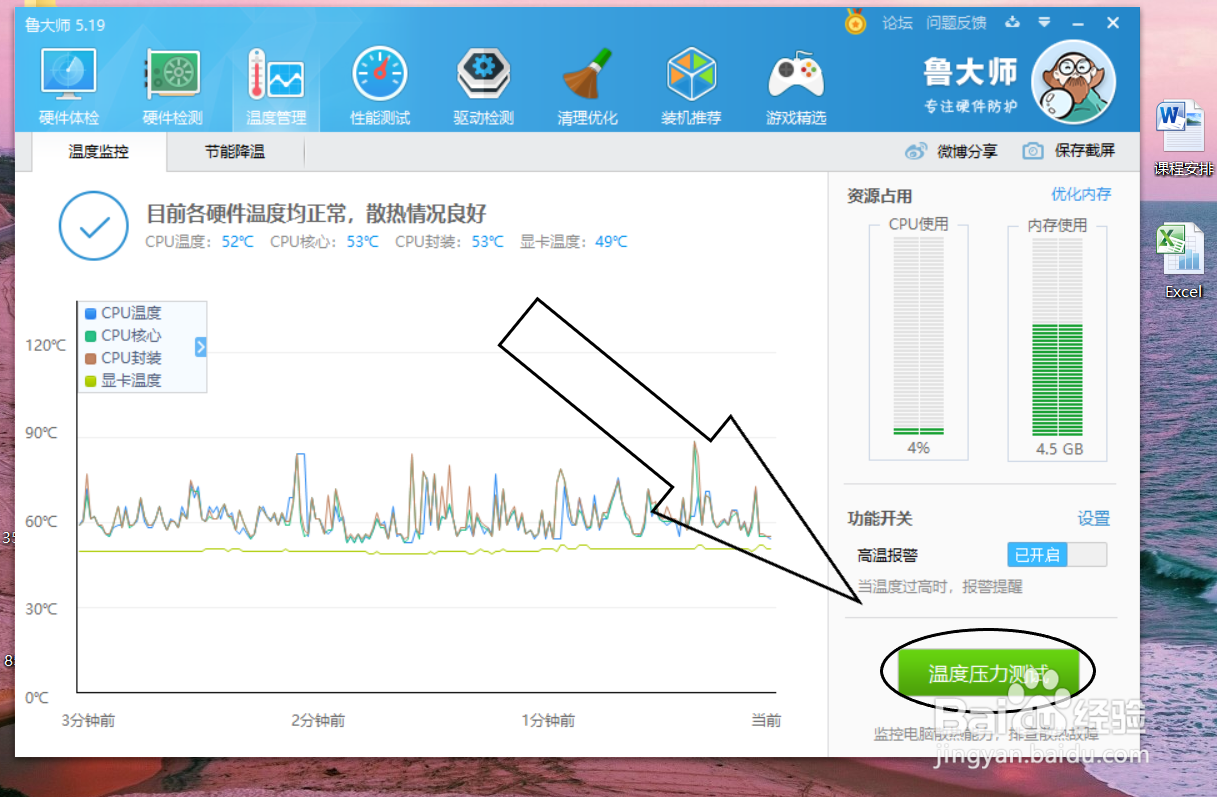Click the 120℃ axis label
The height and width of the screenshot is (797, 1217).
45,345
